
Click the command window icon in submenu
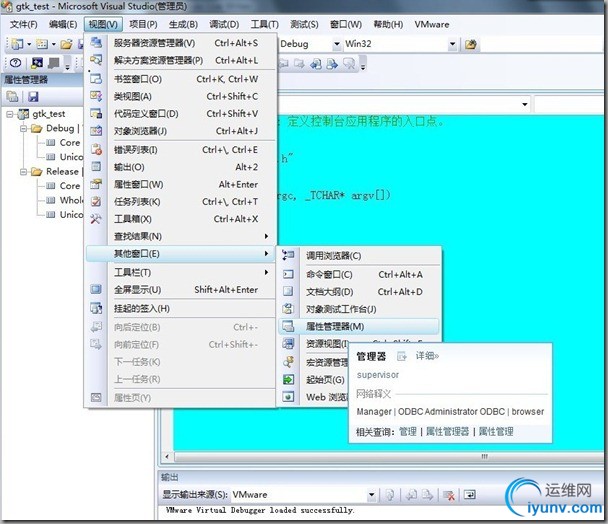click(288, 274)
